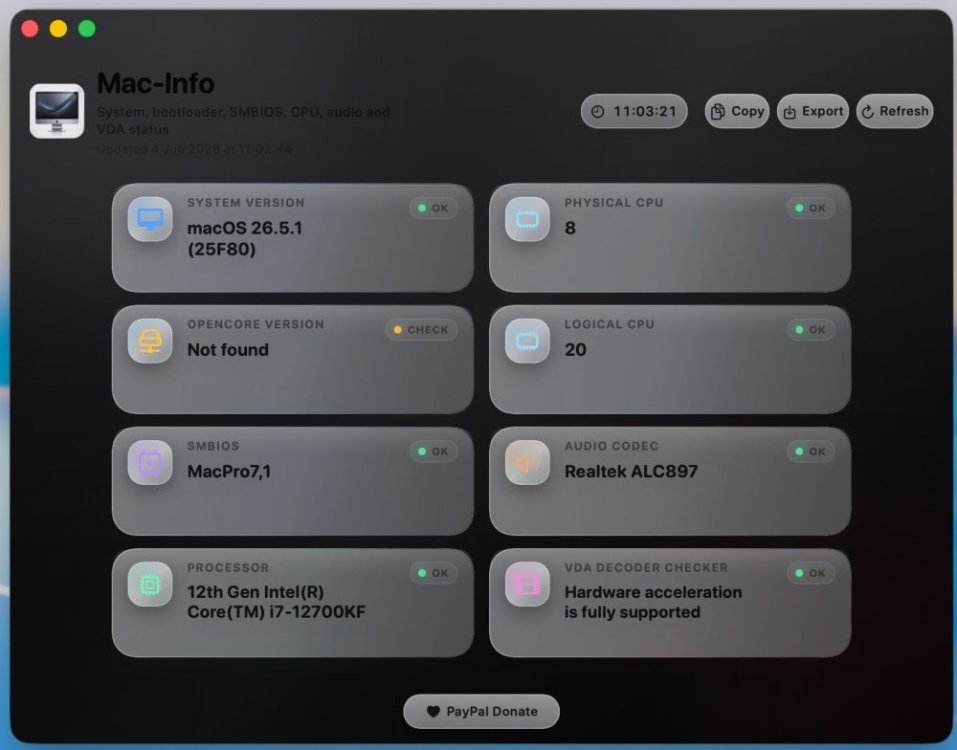957x750 pixels.
Task: Click the OK badge on System Version
Action: 433,208
